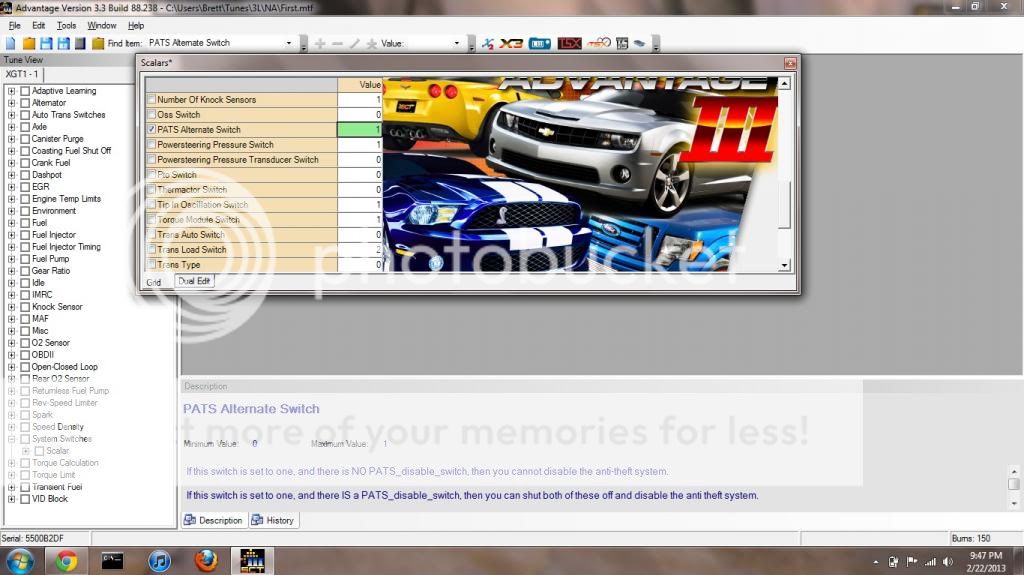
Task: Select the Description tab button
Action: click(213, 520)
